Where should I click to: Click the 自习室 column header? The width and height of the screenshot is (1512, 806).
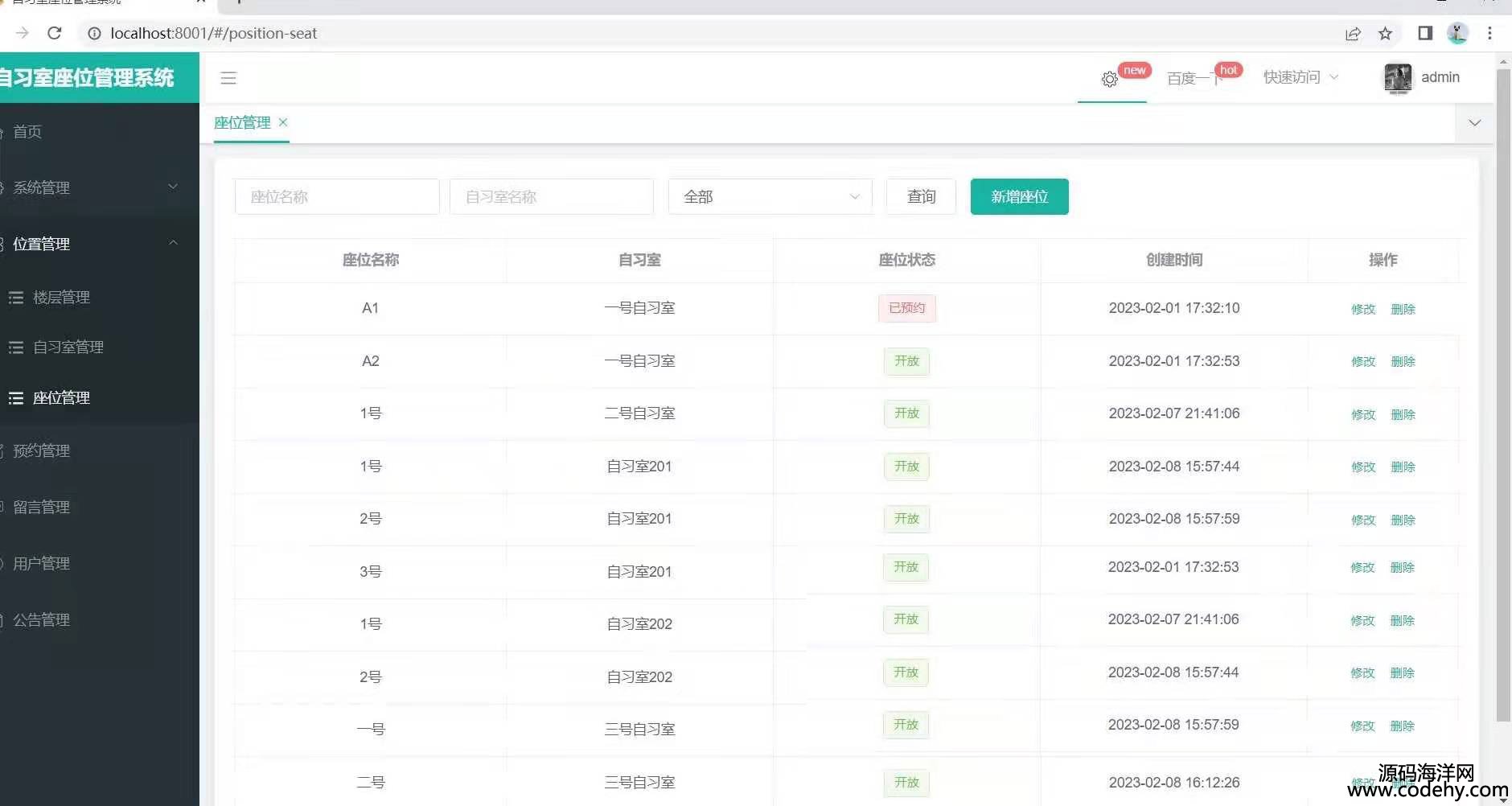pos(639,260)
